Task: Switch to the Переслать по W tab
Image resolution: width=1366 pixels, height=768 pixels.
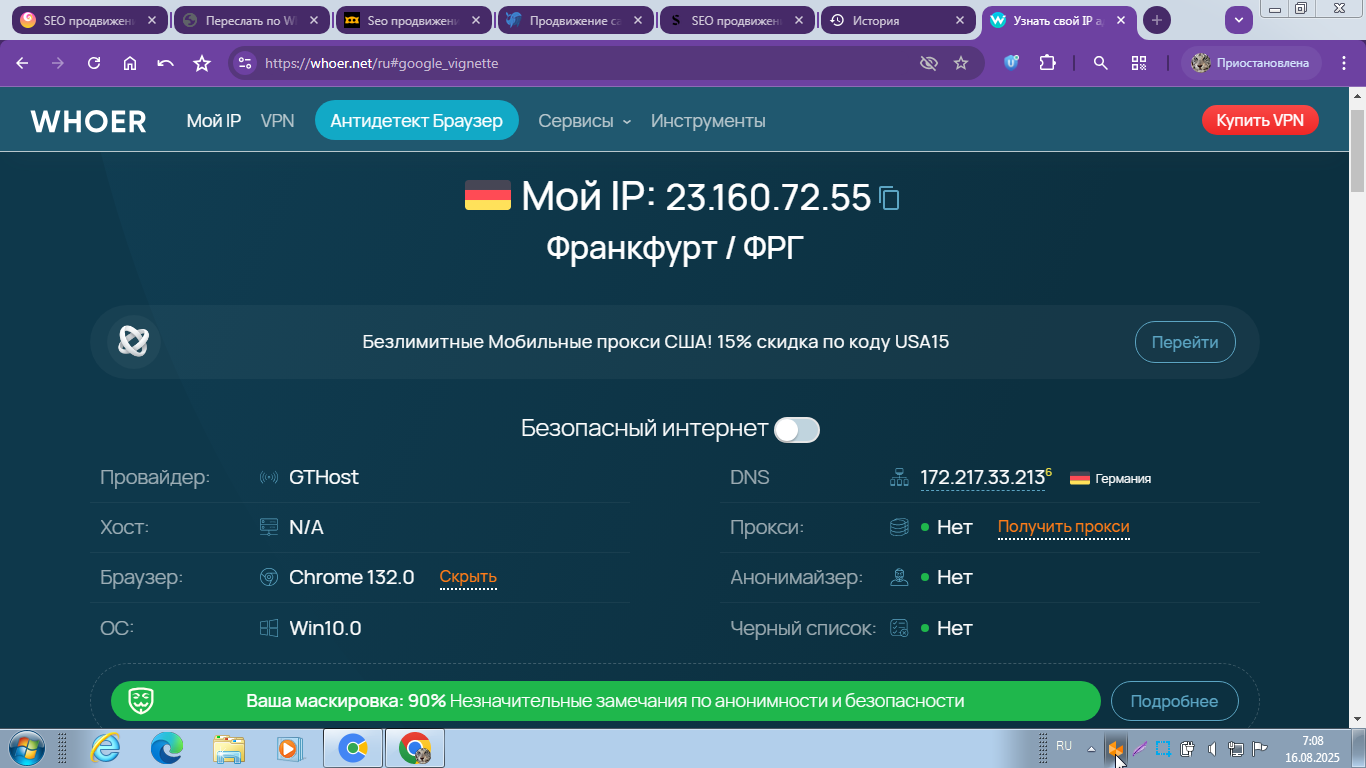Action: tap(250, 20)
